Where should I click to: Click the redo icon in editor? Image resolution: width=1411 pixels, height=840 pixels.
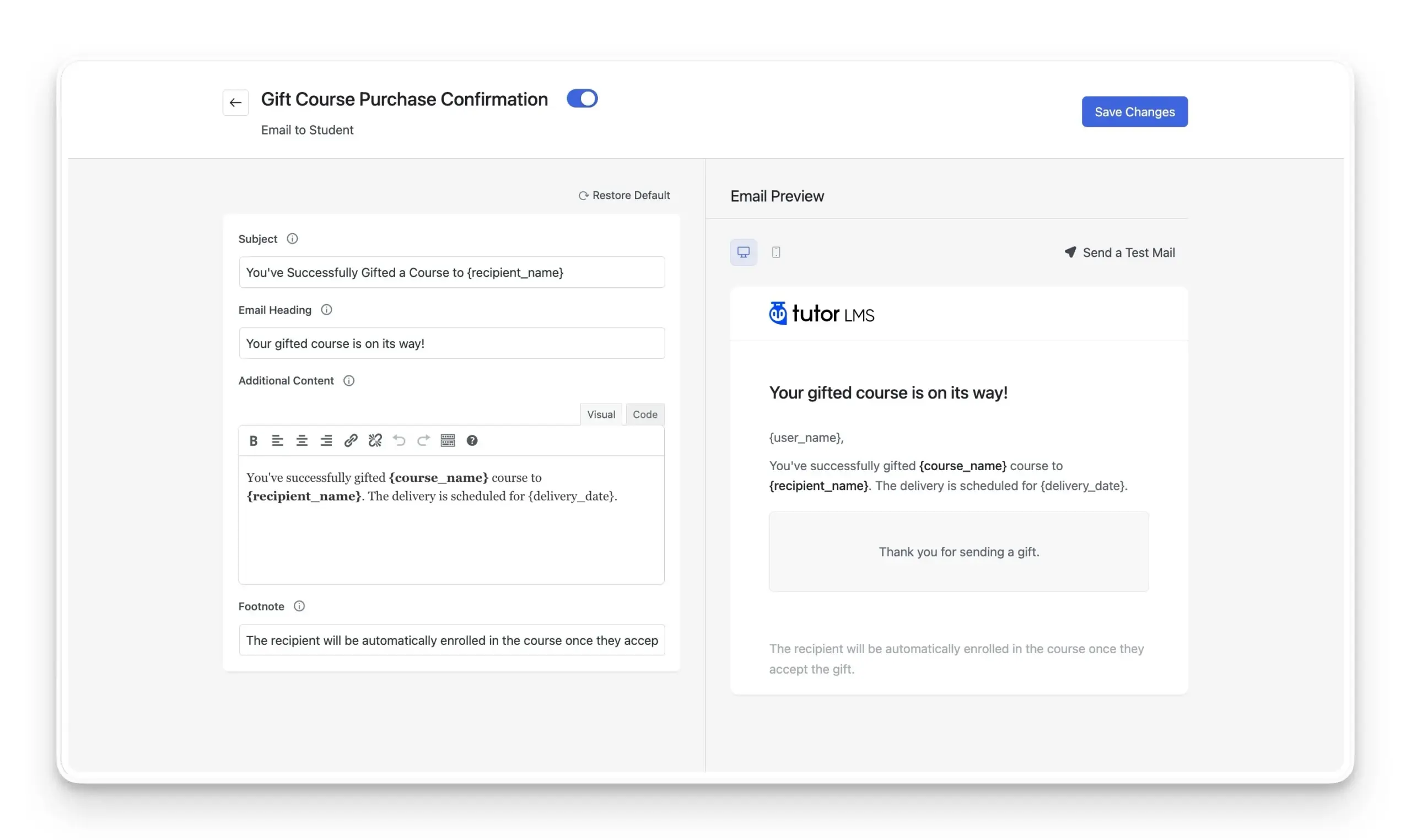(423, 440)
